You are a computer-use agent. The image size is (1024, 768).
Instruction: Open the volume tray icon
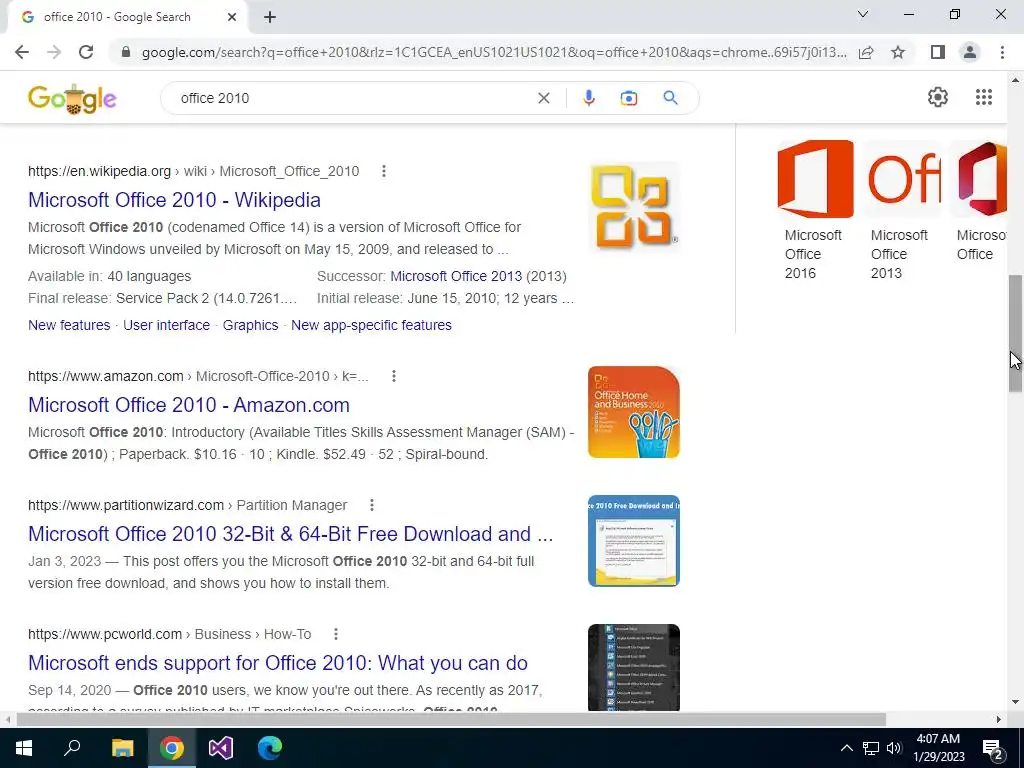(894, 748)
